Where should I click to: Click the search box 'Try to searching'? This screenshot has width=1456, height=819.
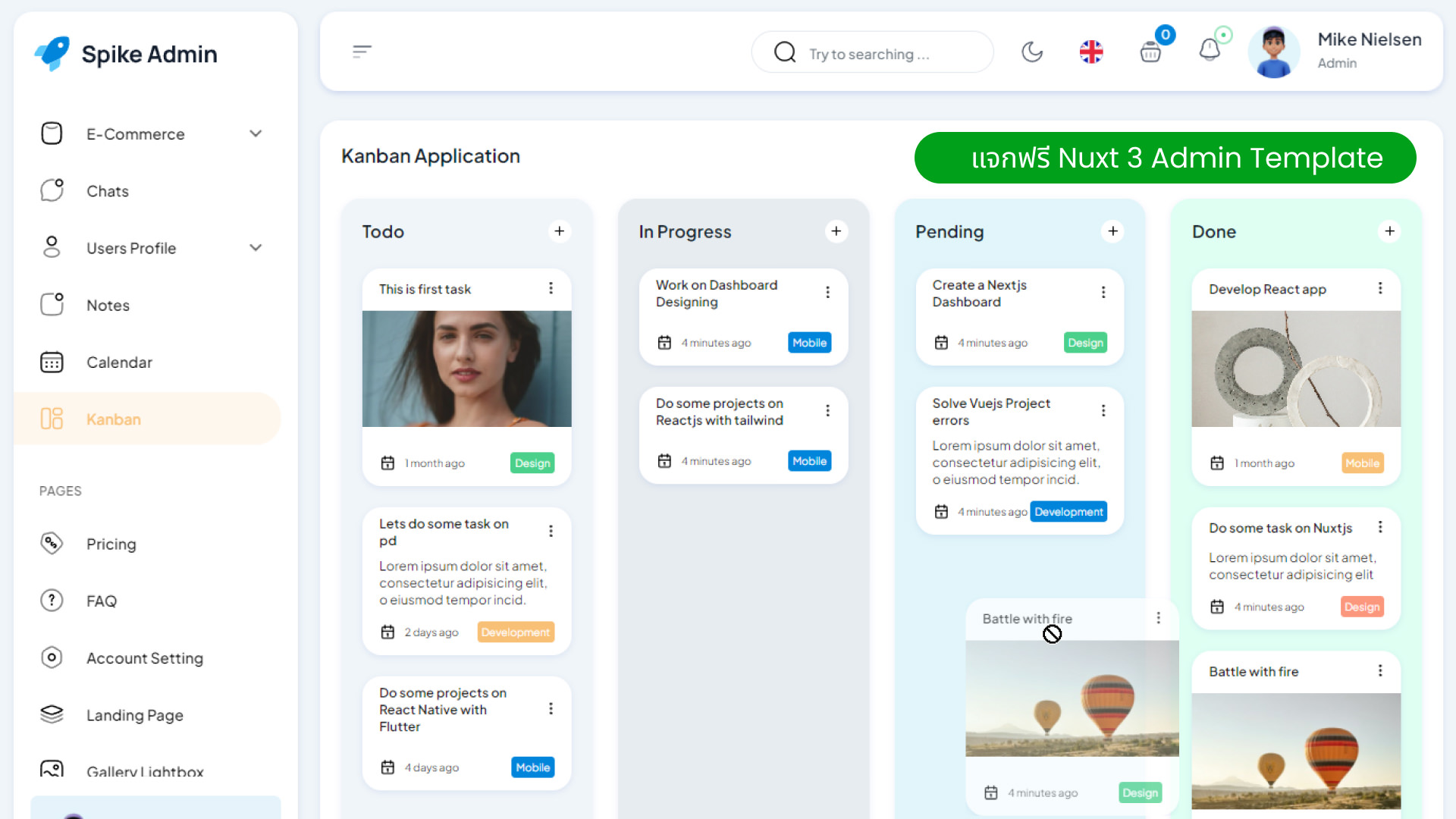pos(872,52)
